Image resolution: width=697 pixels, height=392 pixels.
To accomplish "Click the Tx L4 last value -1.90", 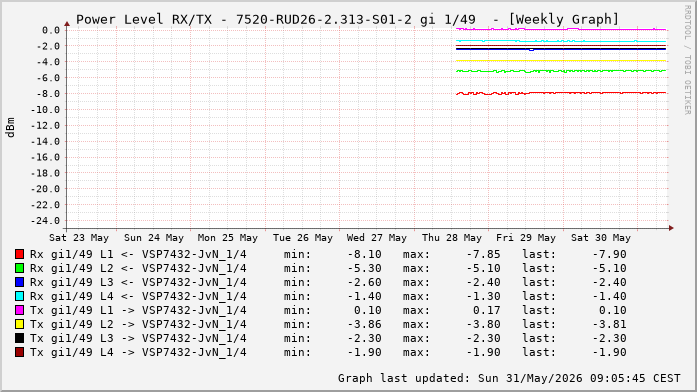I will pos(609,352).
